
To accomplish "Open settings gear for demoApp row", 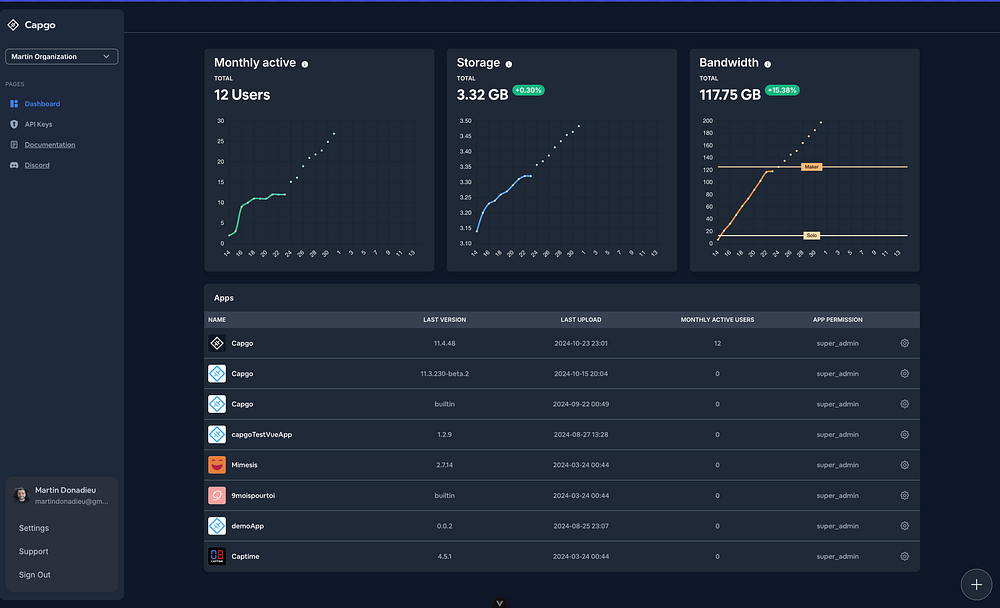I will pyautogui.click(x=904, y=526).
